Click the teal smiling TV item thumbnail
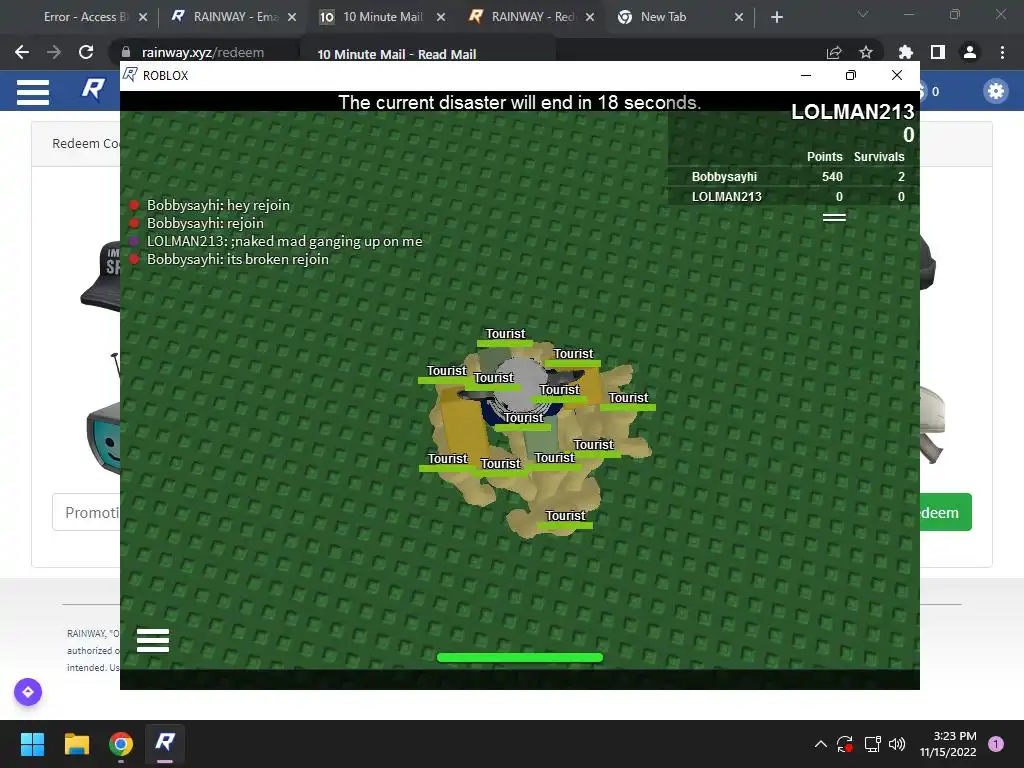Image resolution: width=1024 pixels, height=768 pixels. (x=103, y=438)
